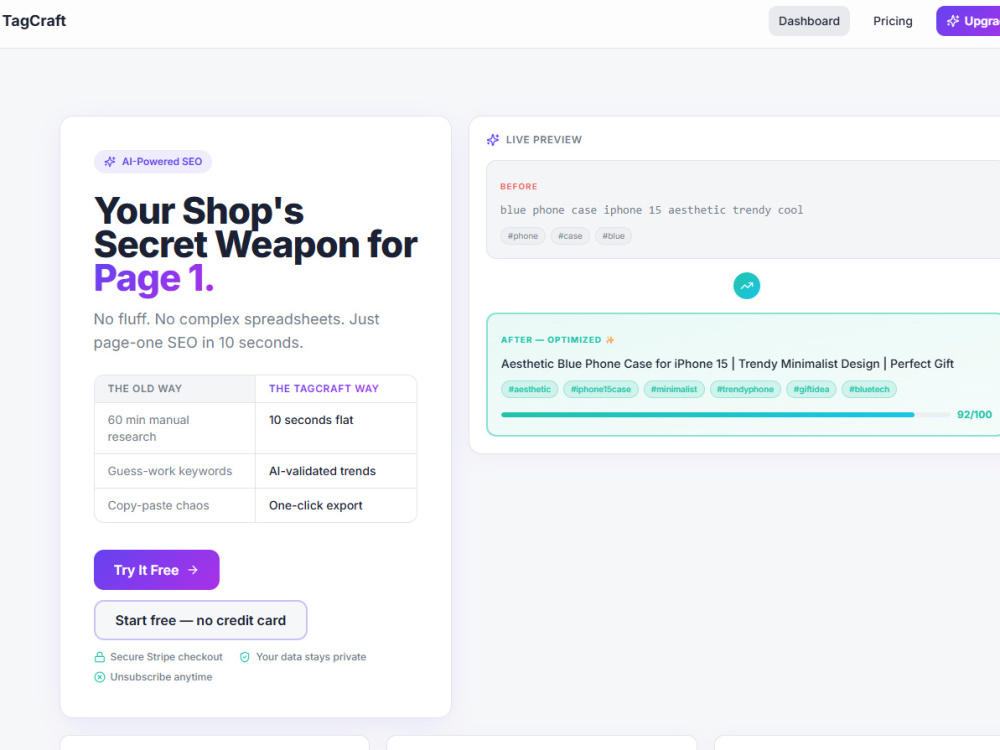Click the Try It Free button
1000x750 pixels.
click(x=157, y=570)
